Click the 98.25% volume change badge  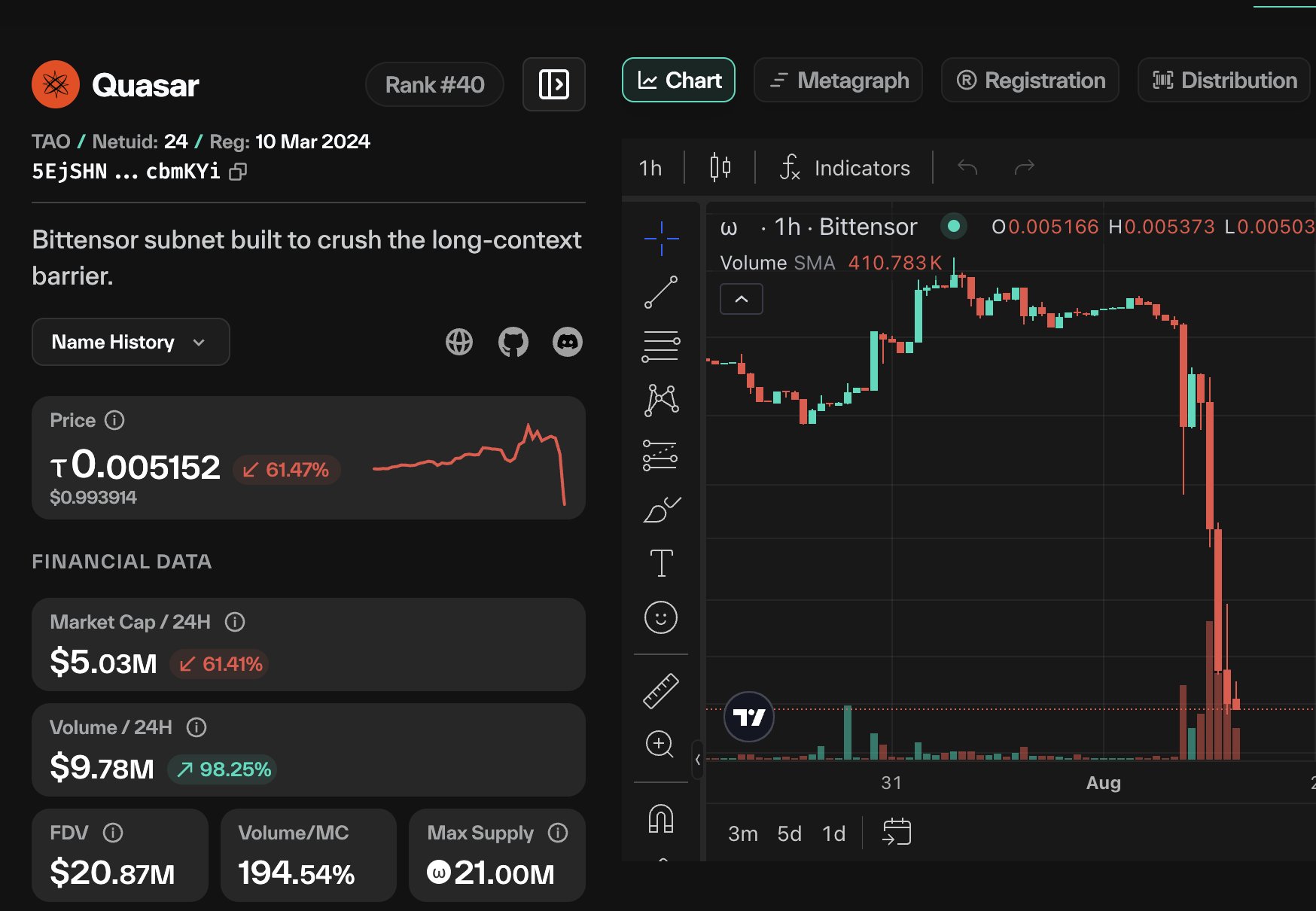coord(222,769)
